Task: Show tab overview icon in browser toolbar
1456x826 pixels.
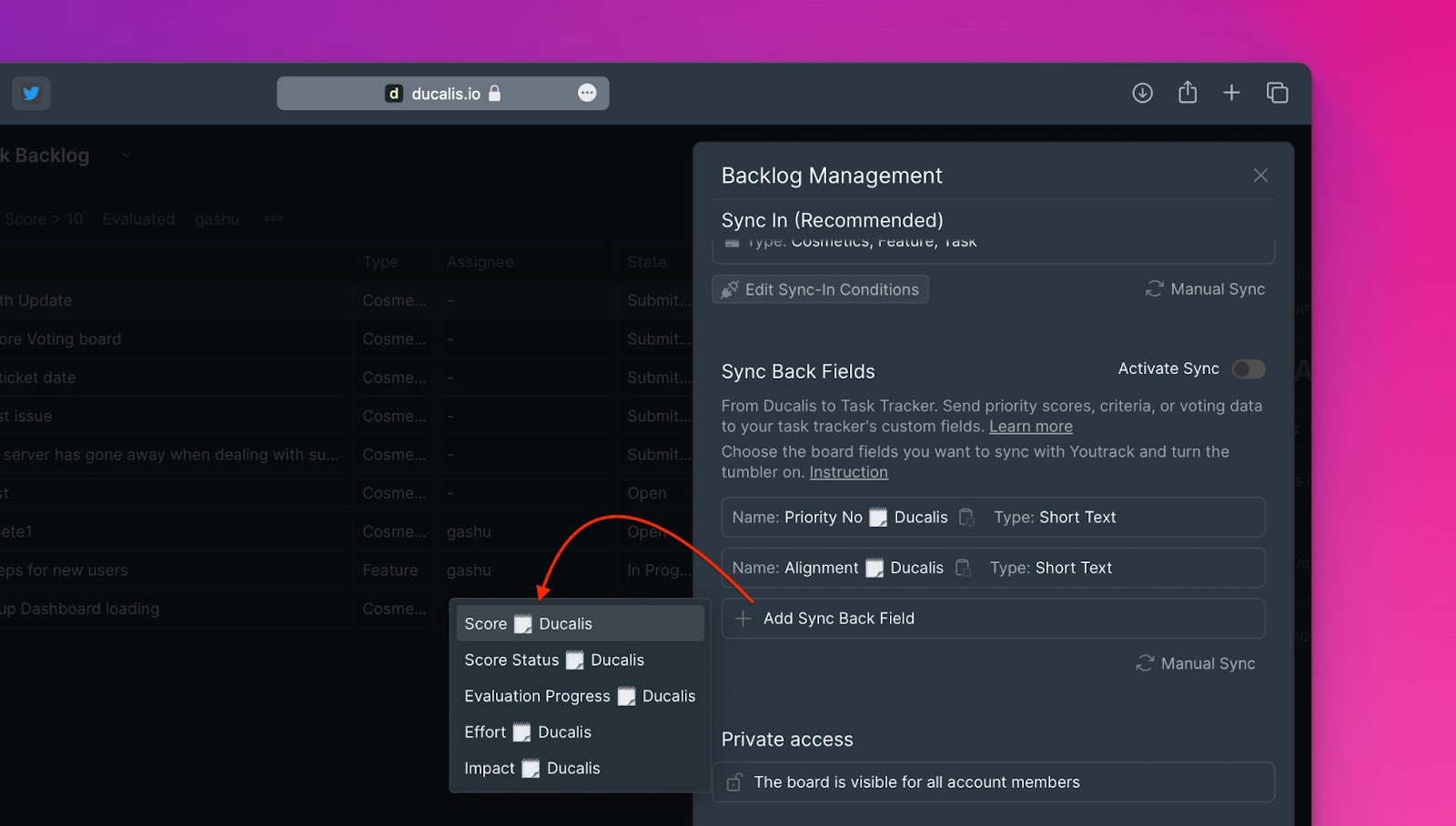Action: [1277, 93]
